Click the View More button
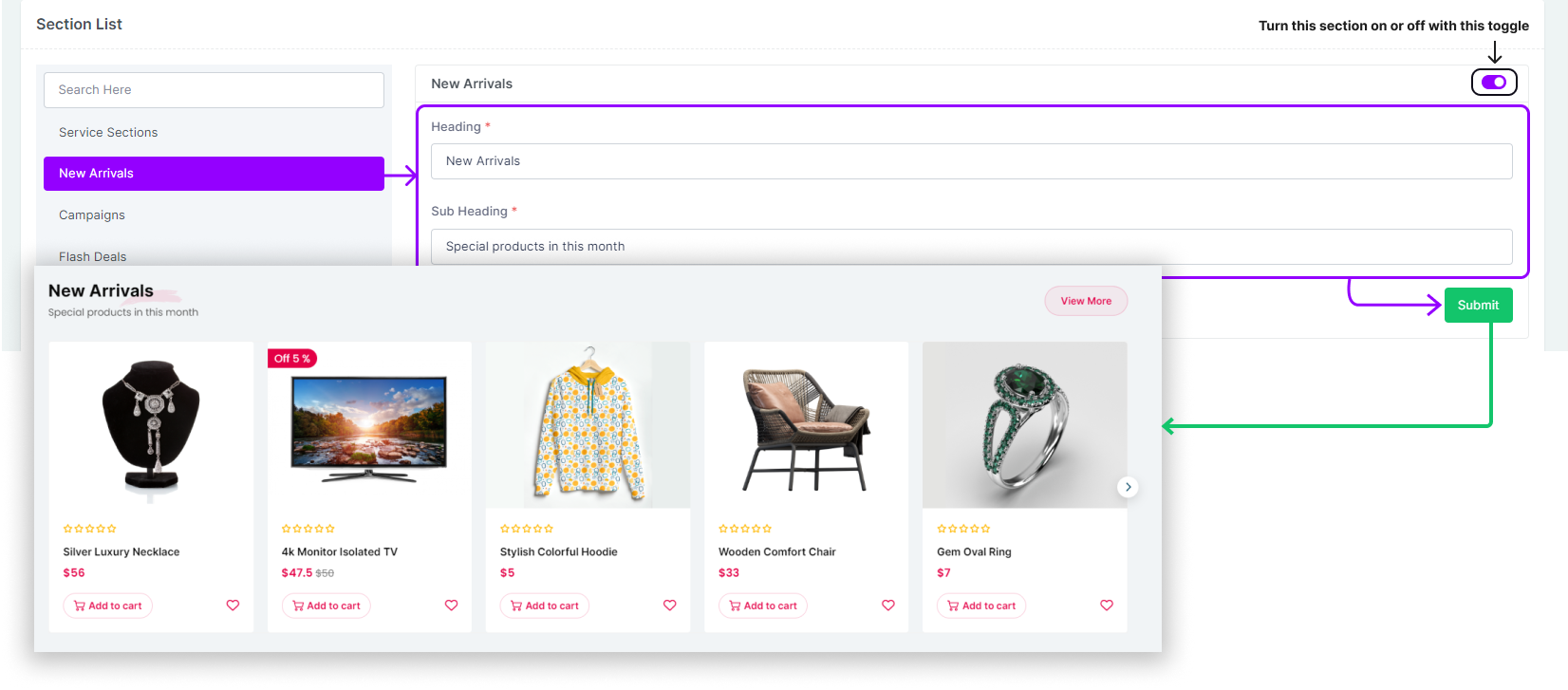The width and height of the screenshot is (1568, 690). coord(1086,301)
